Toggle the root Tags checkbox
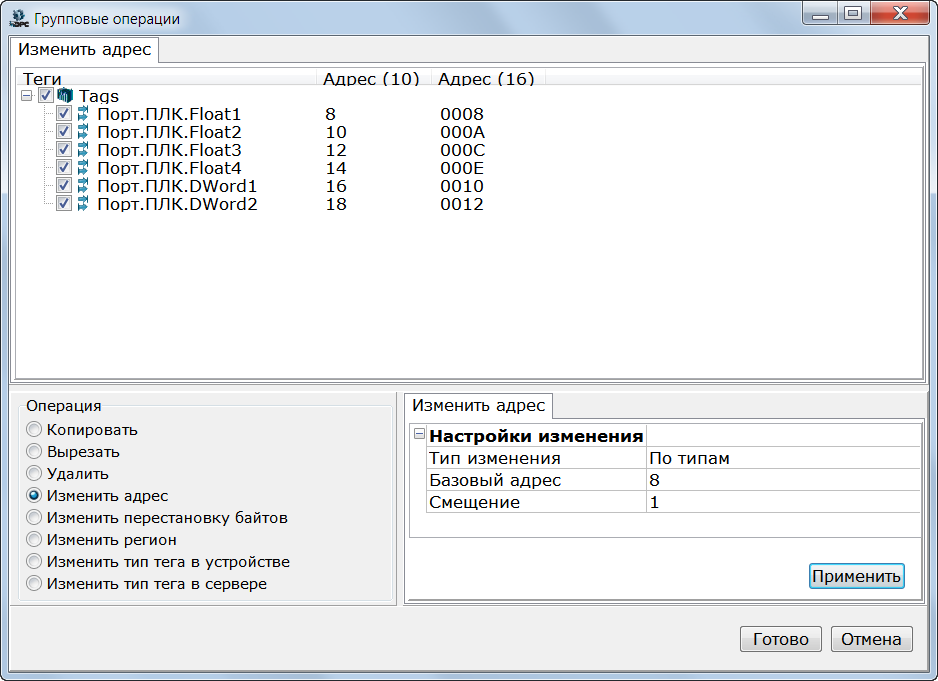Screen dimensions: 938x681 [46, 97]
